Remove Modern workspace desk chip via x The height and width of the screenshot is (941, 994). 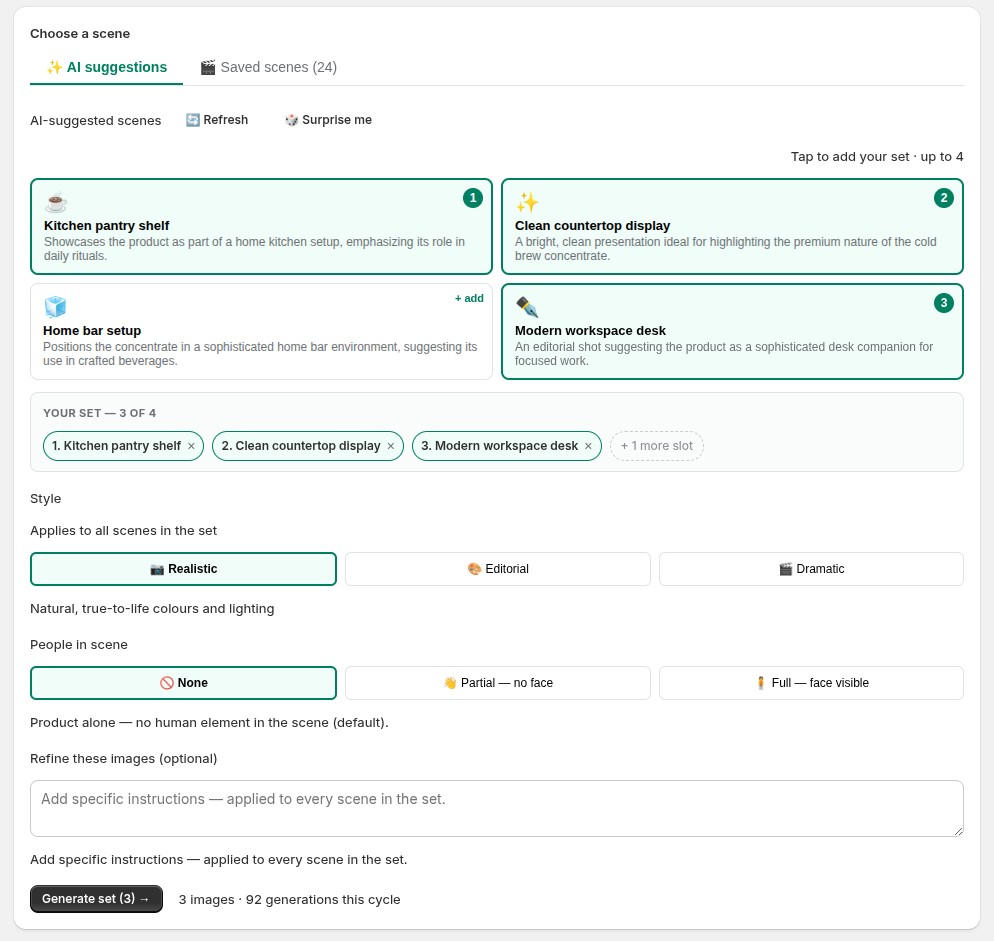(x=588, y=446)
